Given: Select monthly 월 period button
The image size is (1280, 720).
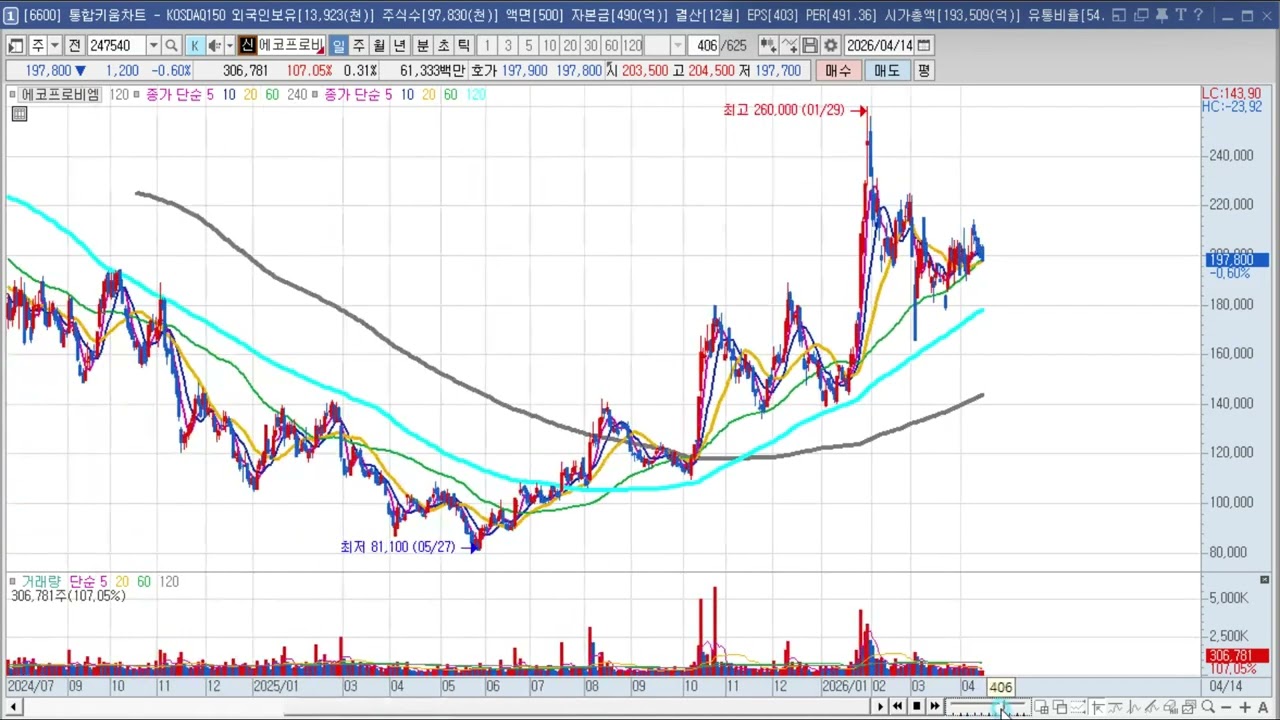Looking at the screenshot, I should (380, 46).
